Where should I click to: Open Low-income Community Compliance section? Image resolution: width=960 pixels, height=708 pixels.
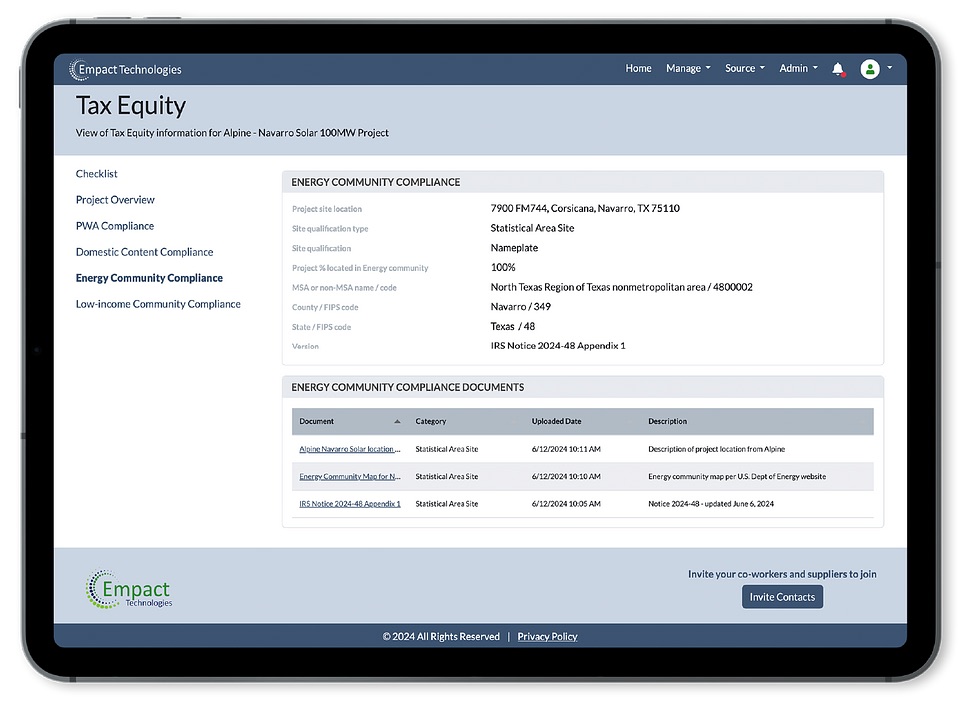[x=158, y=303]
